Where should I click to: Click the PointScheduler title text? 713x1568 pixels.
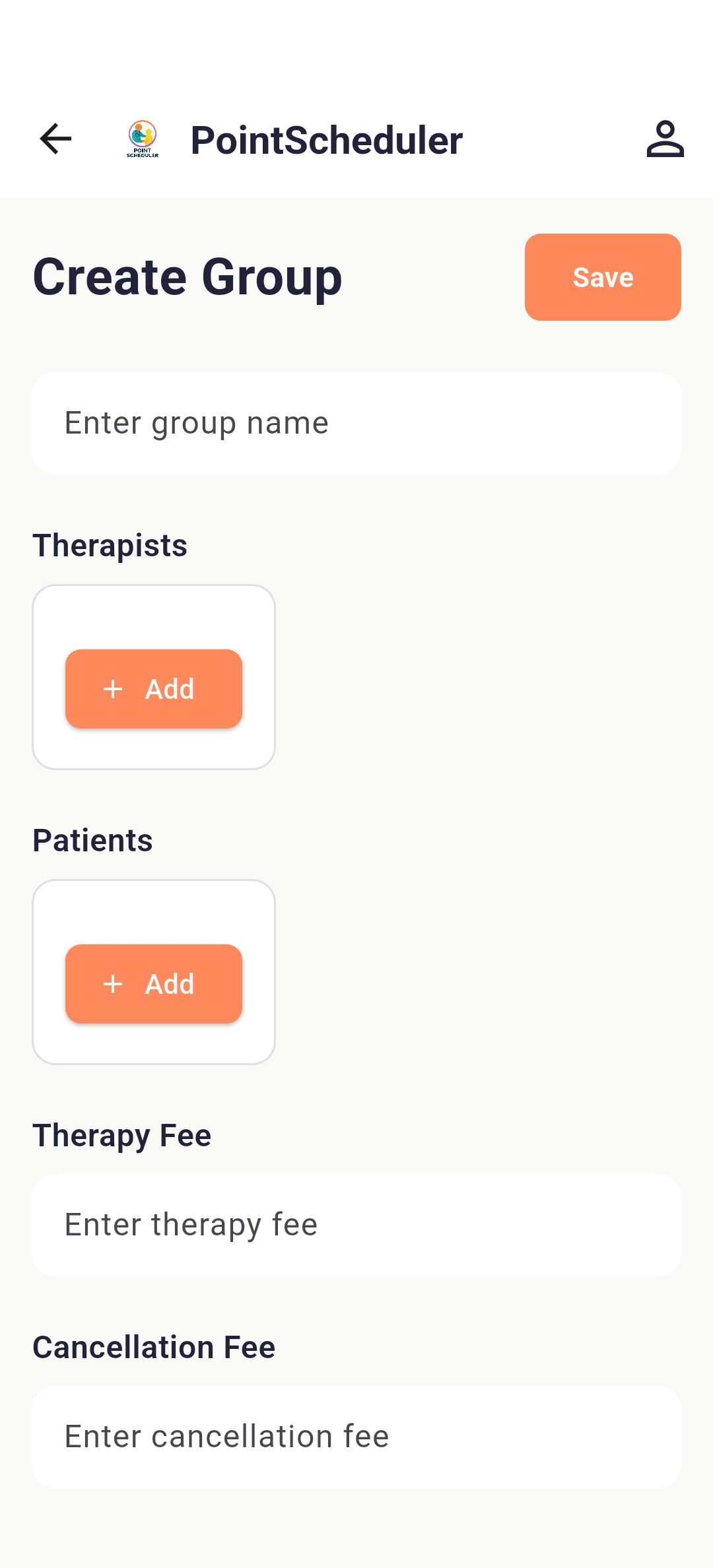(x=326, y=140)
